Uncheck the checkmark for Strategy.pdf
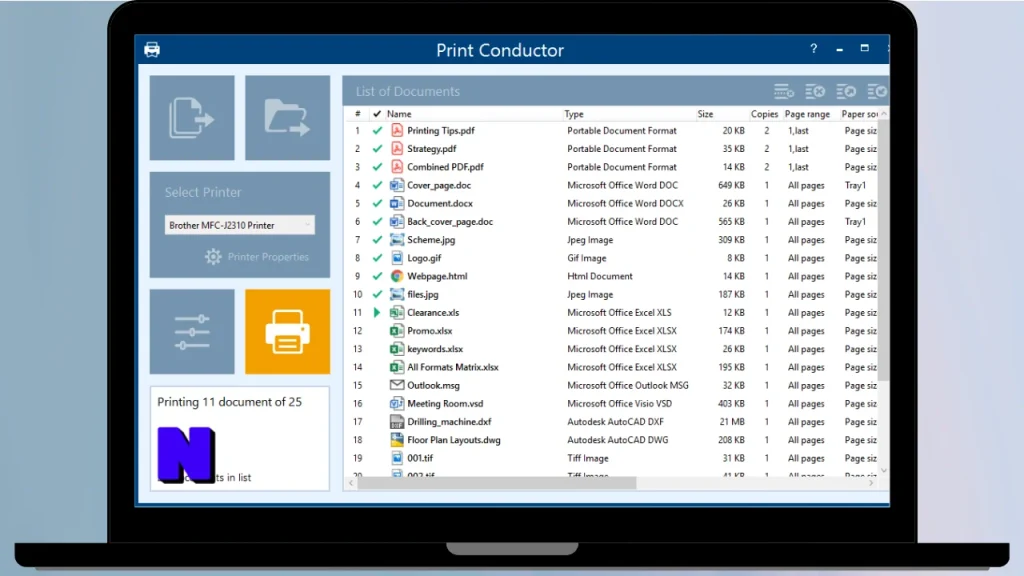1024x576 pixels. tap(377, 149)
